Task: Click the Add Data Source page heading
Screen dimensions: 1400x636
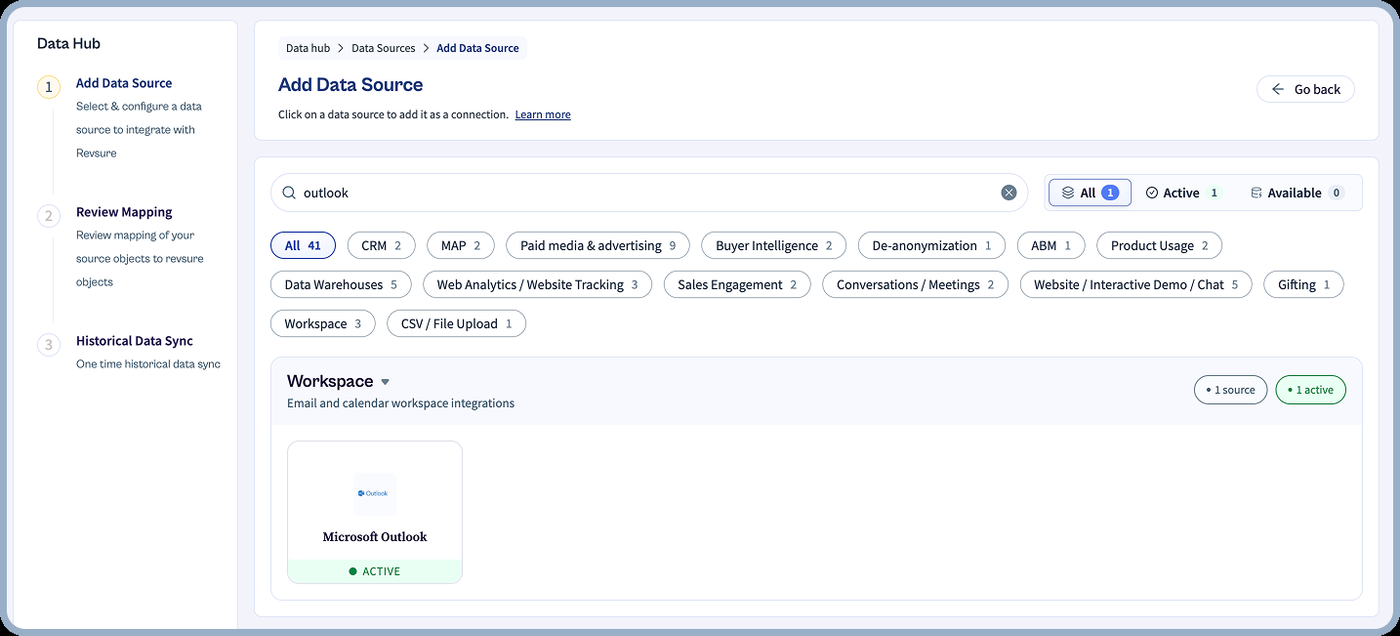Action: [351, 85]
